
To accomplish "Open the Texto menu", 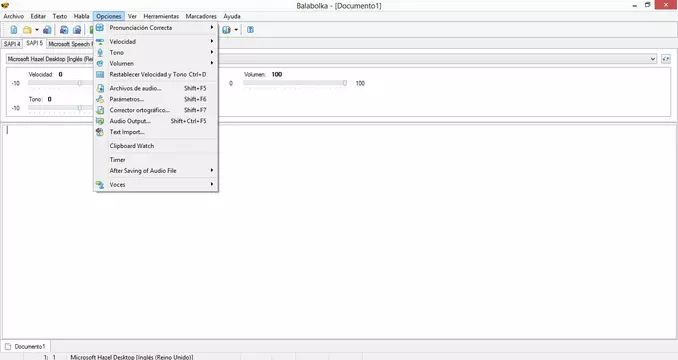I will (x=60, y=16).
